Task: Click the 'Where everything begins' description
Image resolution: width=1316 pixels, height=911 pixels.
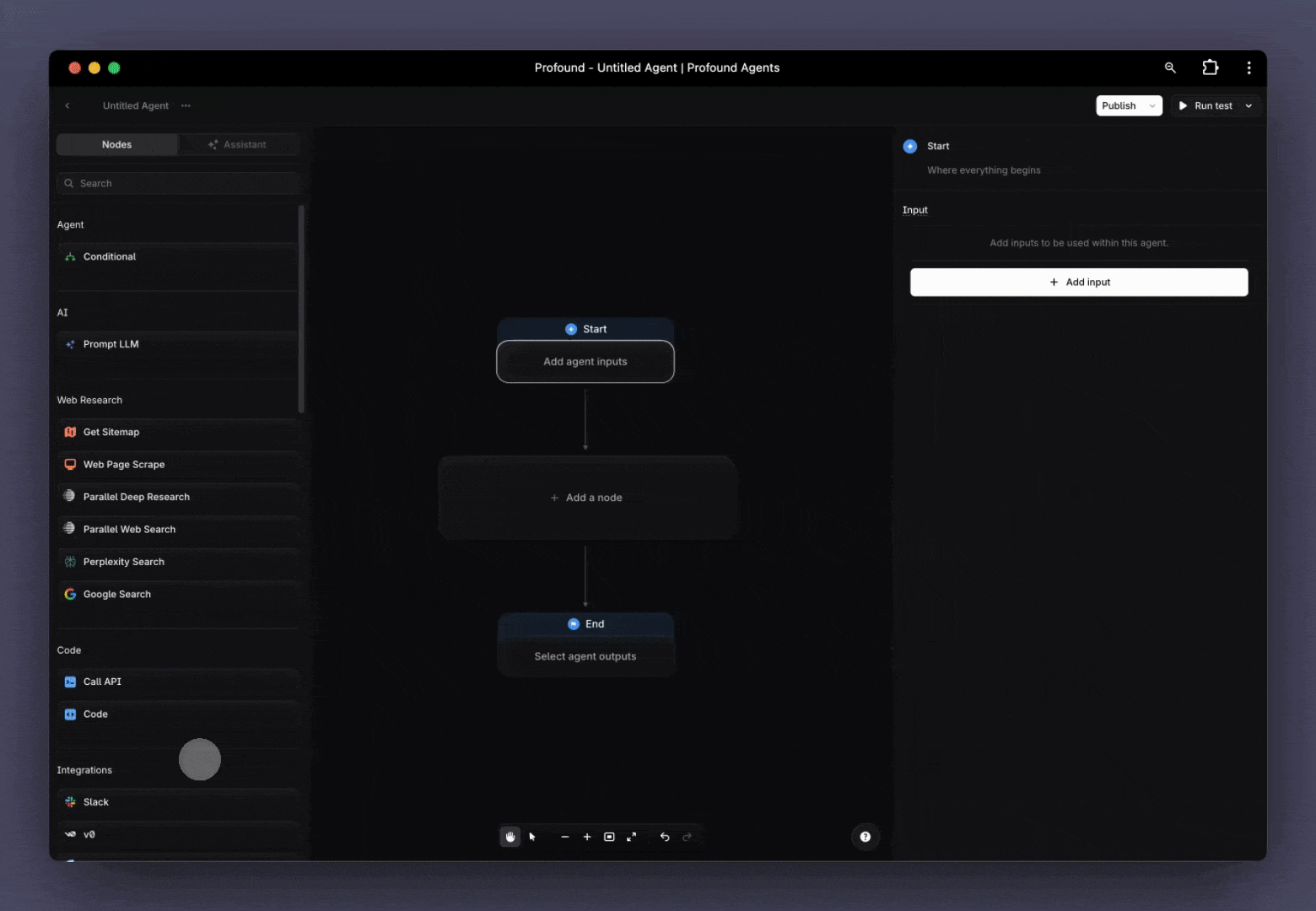Action: coord(984,170)
